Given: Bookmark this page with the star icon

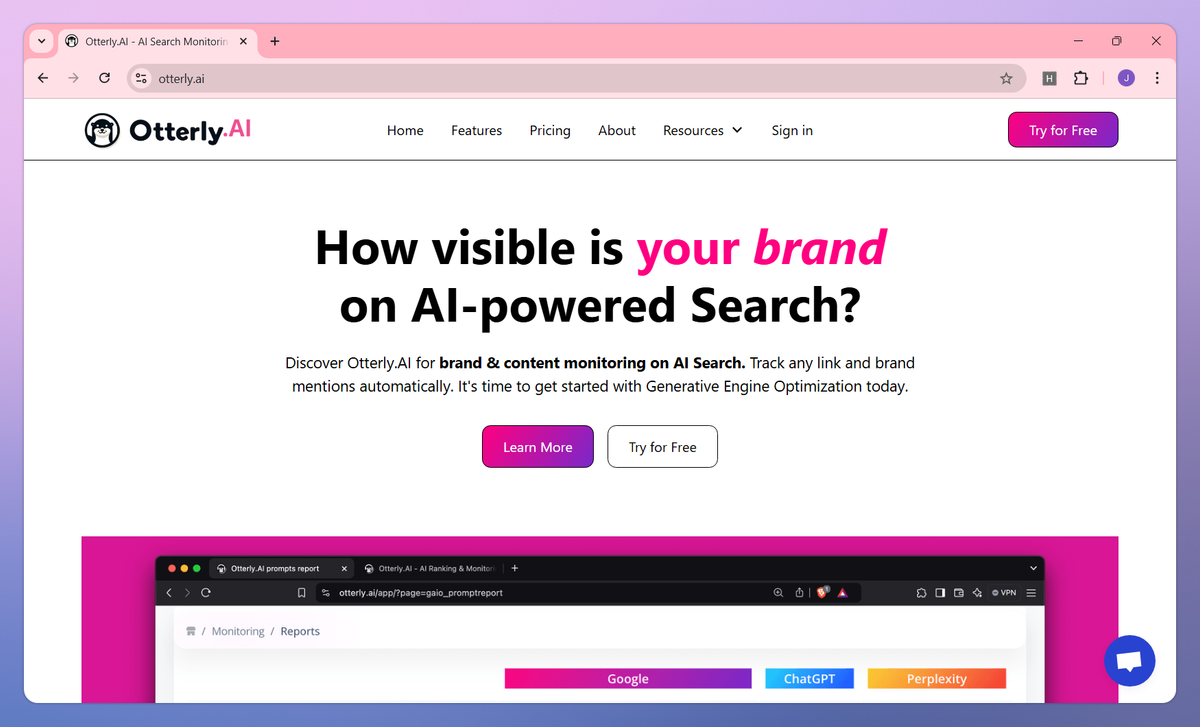Looking at the screenshot, I should pos(1006,78).
